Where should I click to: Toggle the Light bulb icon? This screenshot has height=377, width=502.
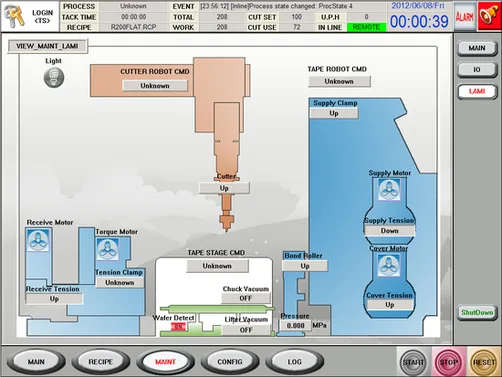pos(54,77)
